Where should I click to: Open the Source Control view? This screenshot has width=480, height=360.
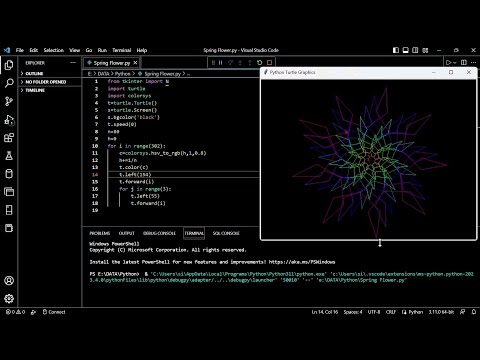pos(9,101)
